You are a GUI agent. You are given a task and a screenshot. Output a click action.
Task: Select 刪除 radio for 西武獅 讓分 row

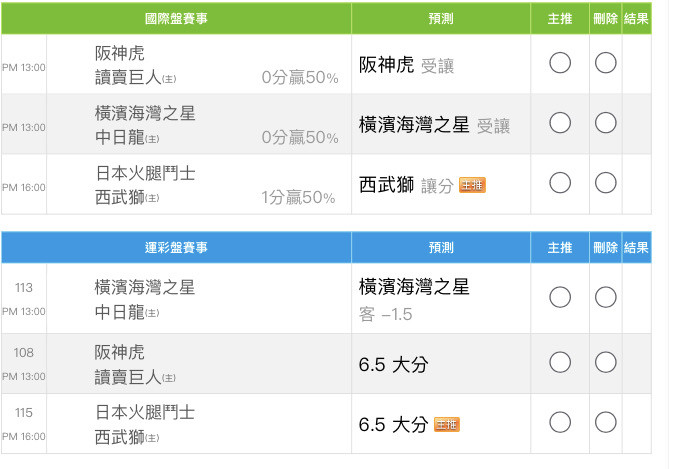[605, 183]
